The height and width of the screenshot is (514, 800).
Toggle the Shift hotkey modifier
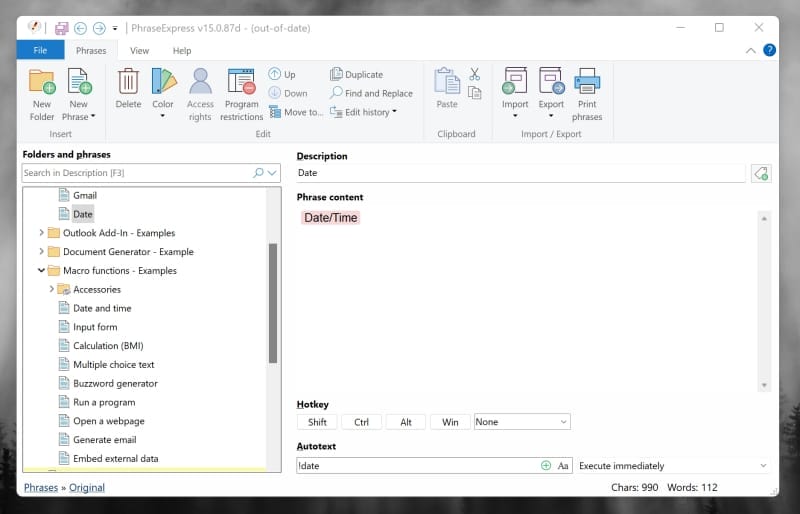tap(317, 422)
